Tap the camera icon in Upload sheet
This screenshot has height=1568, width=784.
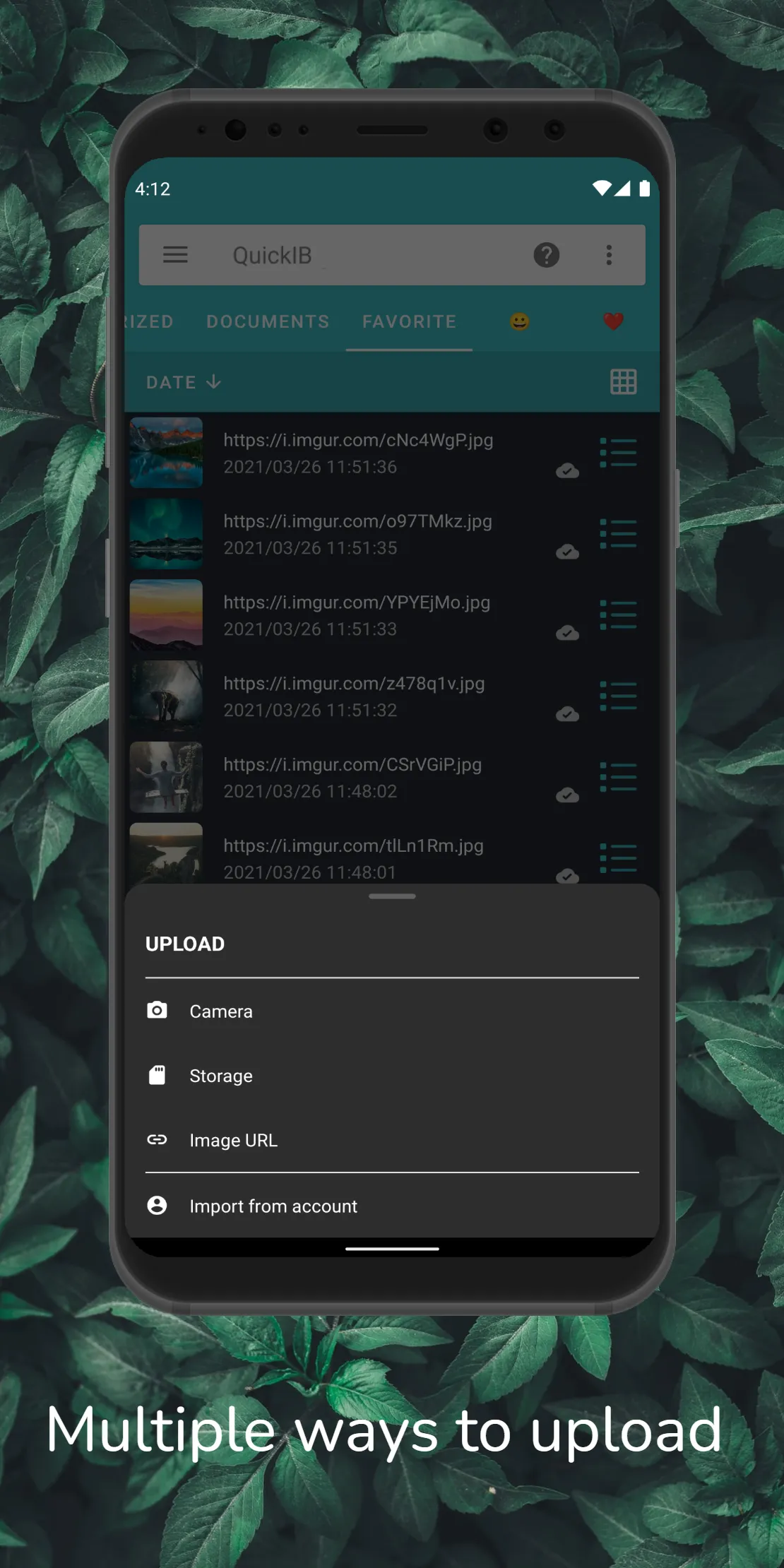[x=157, y=1010]
